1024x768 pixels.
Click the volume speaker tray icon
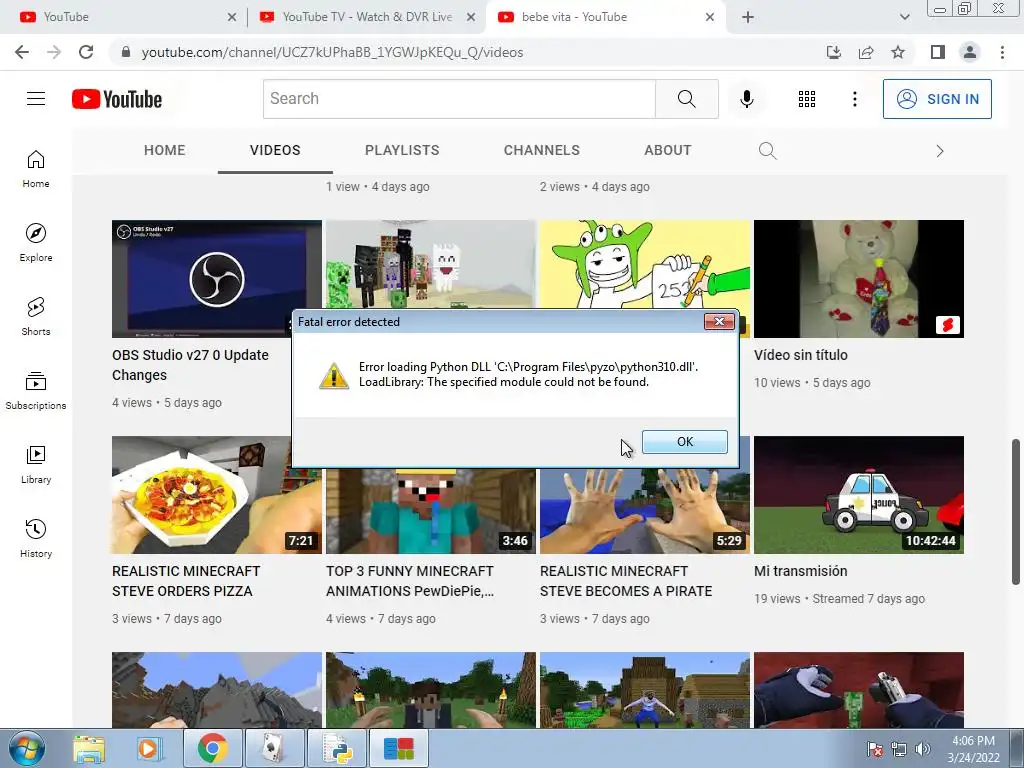(x=923, y=749)
